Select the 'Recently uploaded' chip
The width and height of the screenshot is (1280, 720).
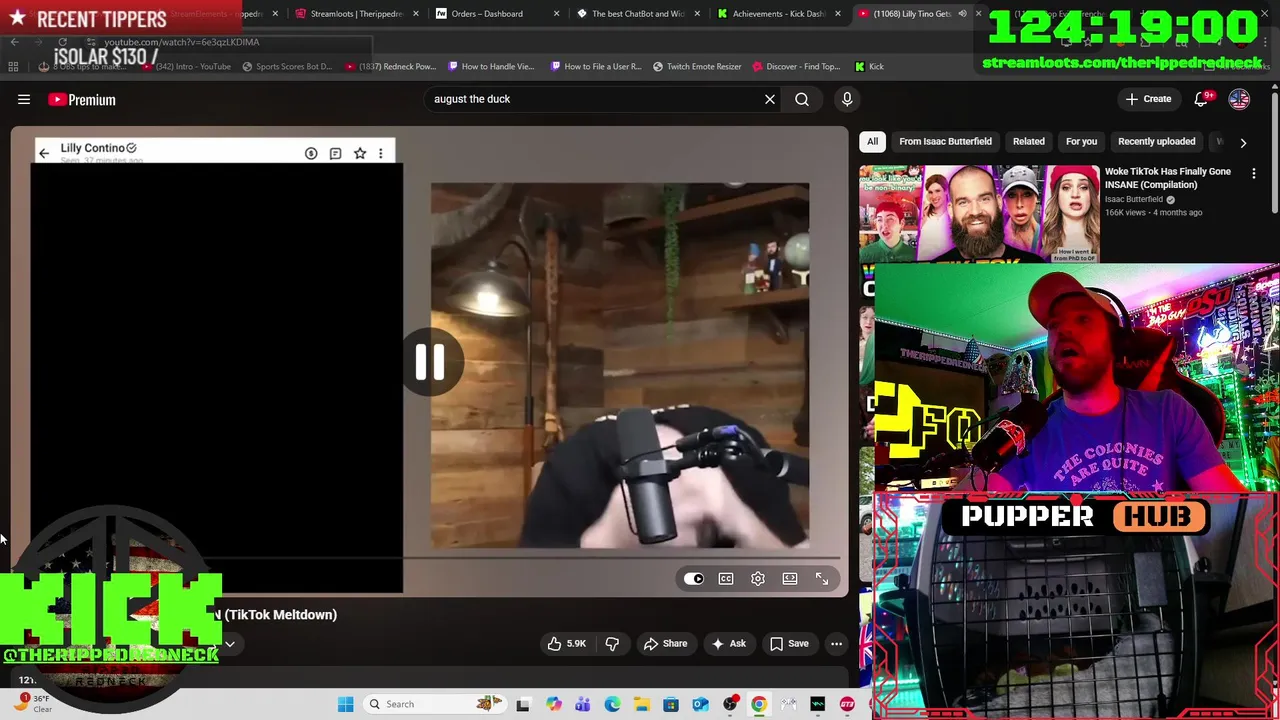pyautogui.click(x=1156, y=141)
